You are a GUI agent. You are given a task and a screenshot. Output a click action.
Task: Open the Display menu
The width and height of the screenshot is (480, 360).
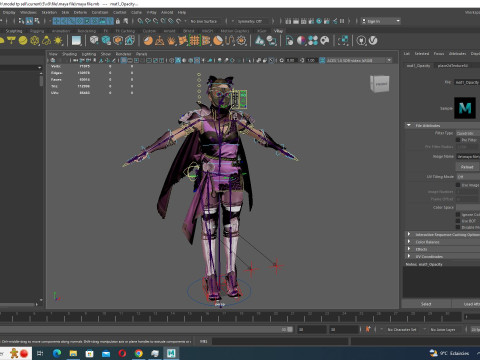pyautogui.click(x=9, y=12)
